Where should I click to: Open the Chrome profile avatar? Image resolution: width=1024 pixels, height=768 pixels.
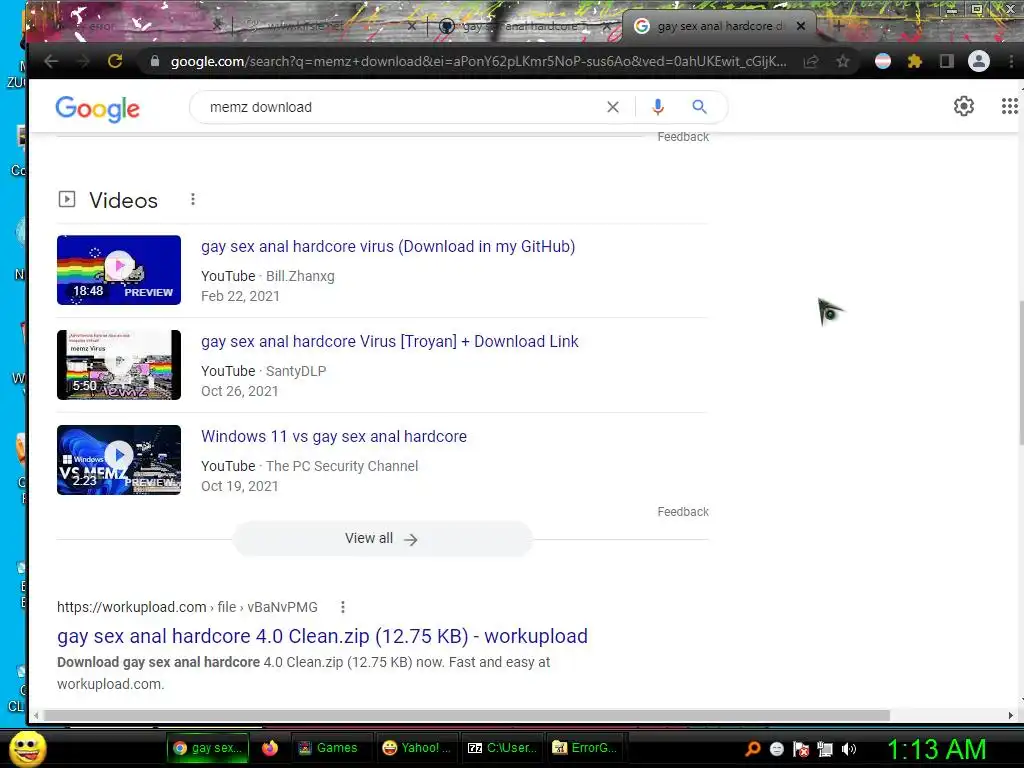tap(978, 61)
